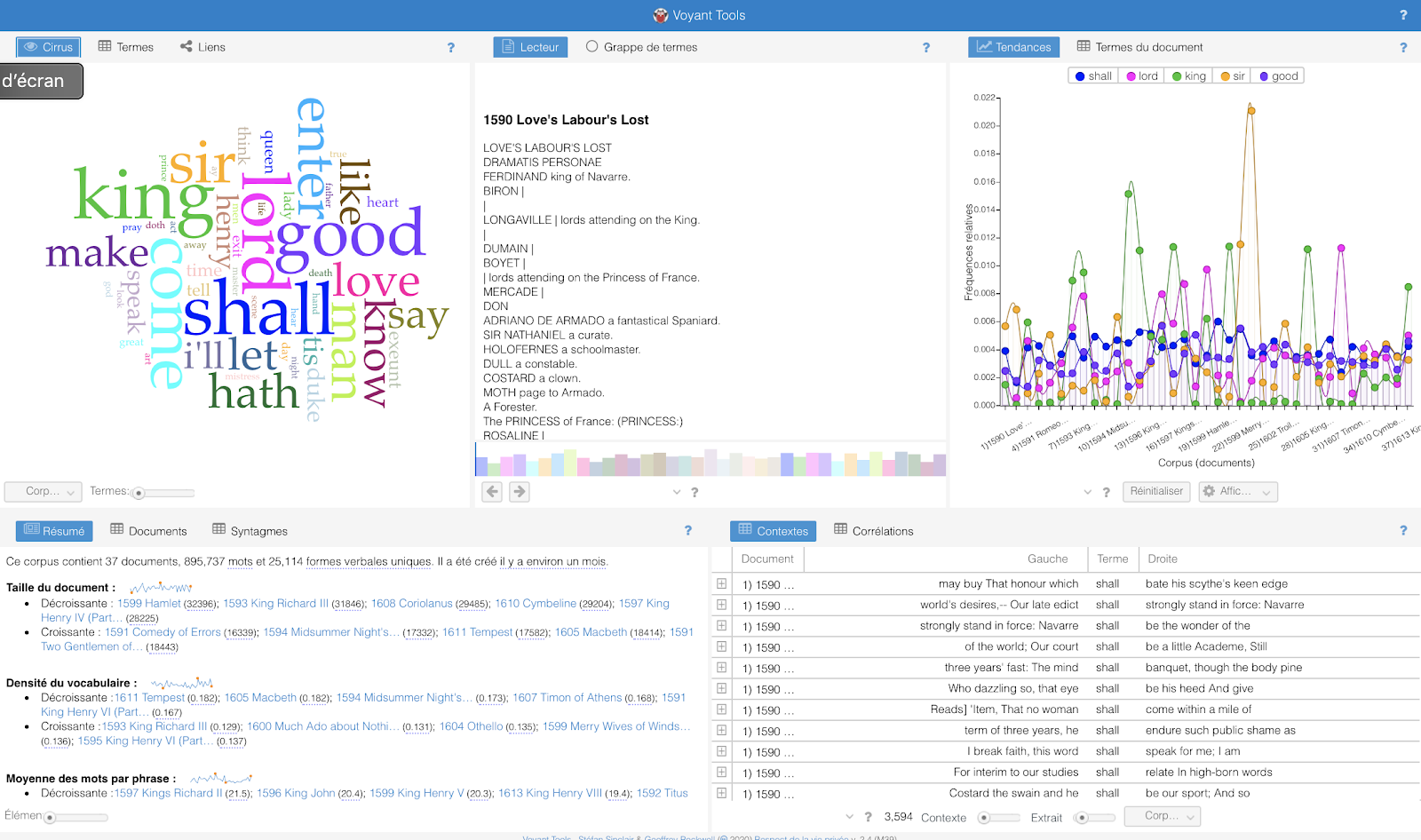Open the Corp… dropdown under the word cloud
This screenshot has width=1421, height=840.
[x=44, y=491]
